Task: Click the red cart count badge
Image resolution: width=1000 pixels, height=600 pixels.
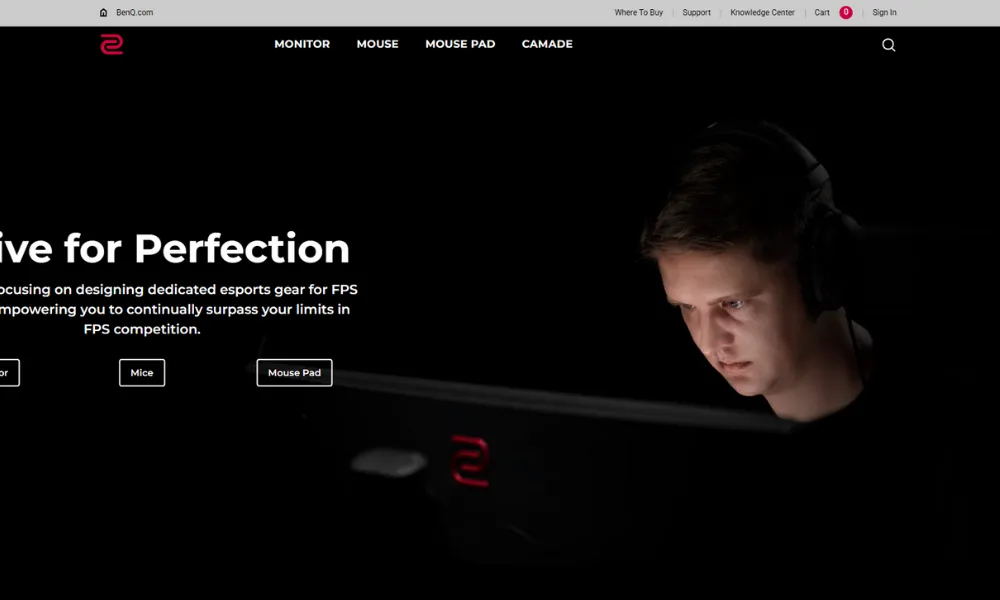Action: tap(846, 12)
